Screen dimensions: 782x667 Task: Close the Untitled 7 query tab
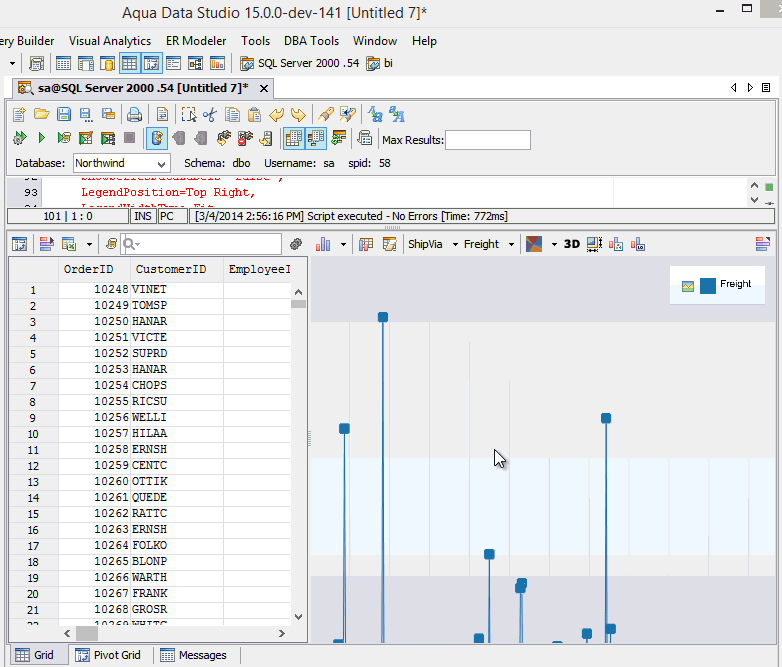click(x=264, y=88)
